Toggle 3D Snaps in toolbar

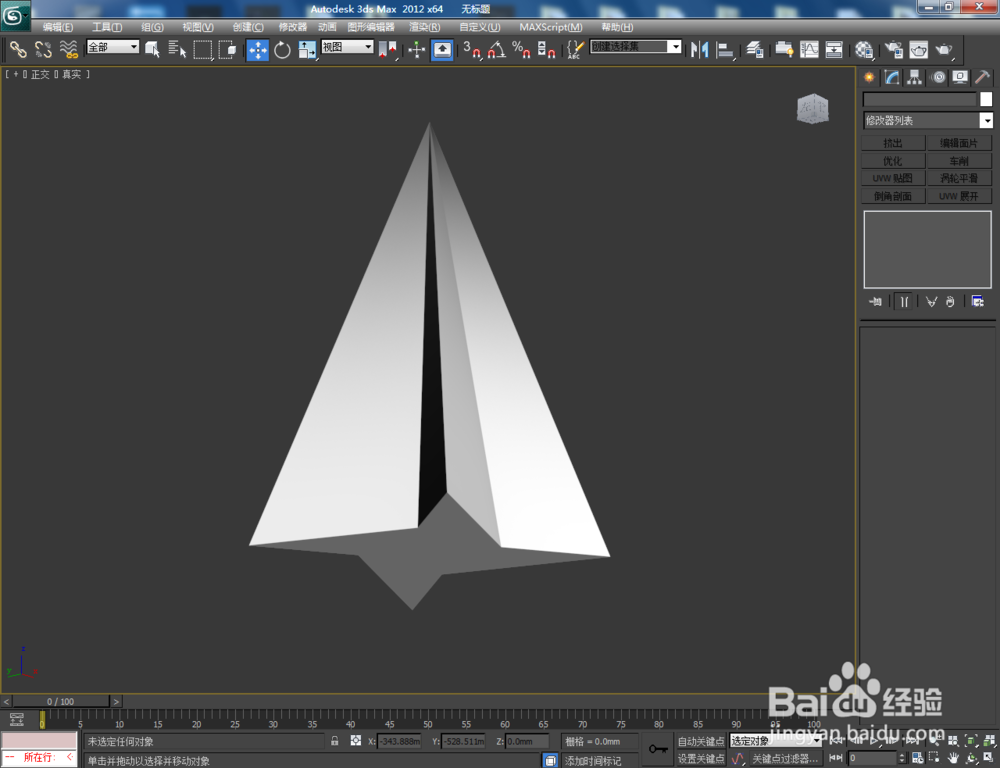click(x=472, y=50)
